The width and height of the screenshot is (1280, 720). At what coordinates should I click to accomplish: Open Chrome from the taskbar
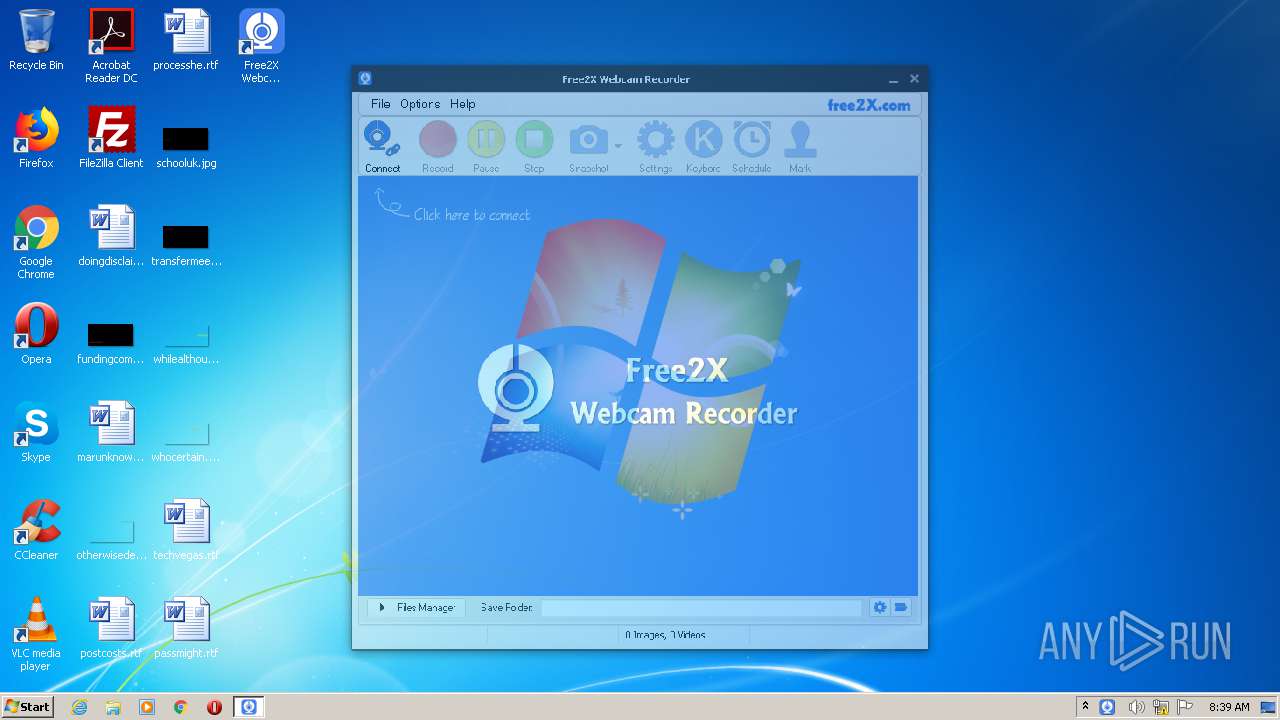pos(181,707)
